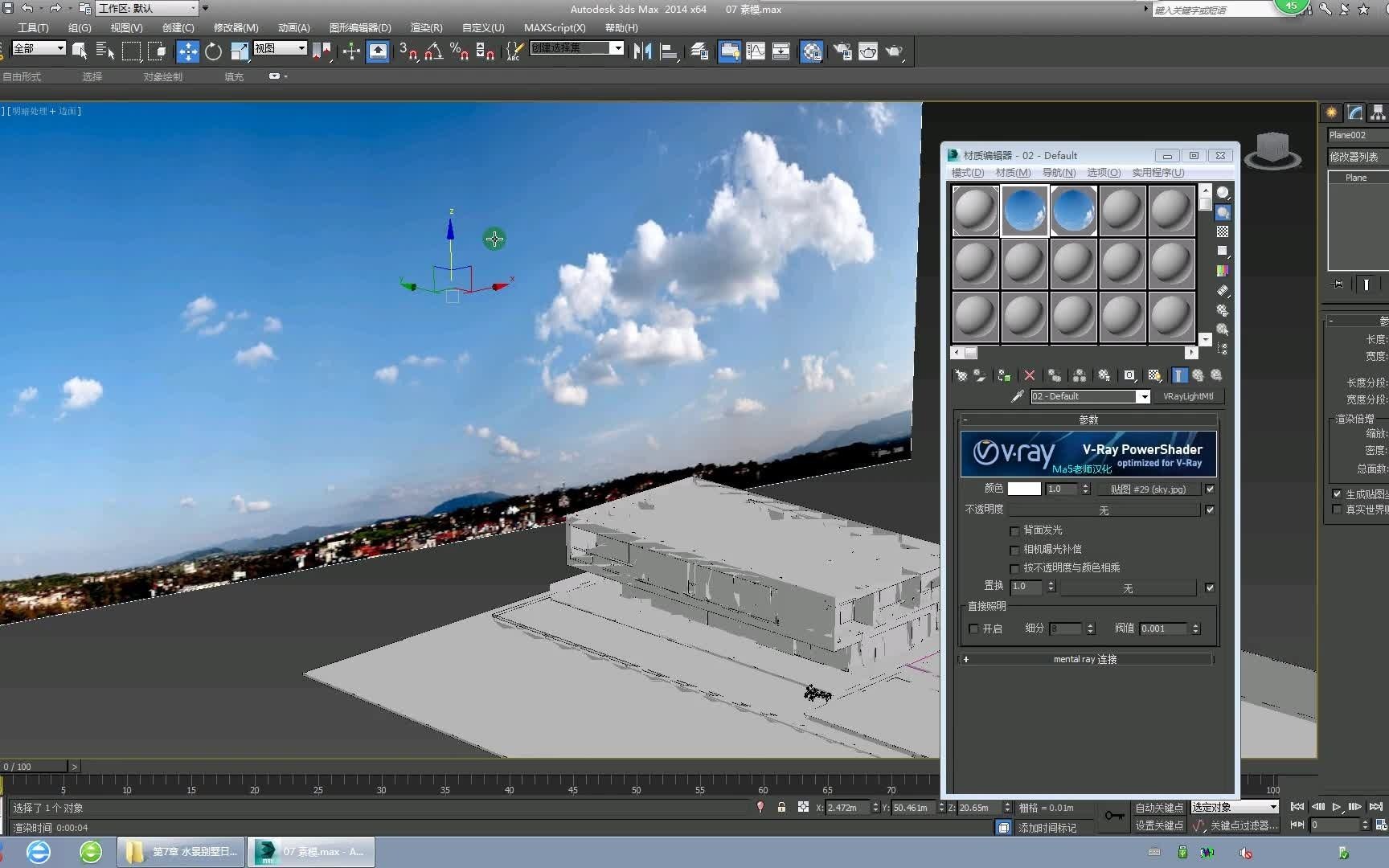1389x868 pixels.
Task: Open the 渲染(R) menu
Action: tap(426, 27)
